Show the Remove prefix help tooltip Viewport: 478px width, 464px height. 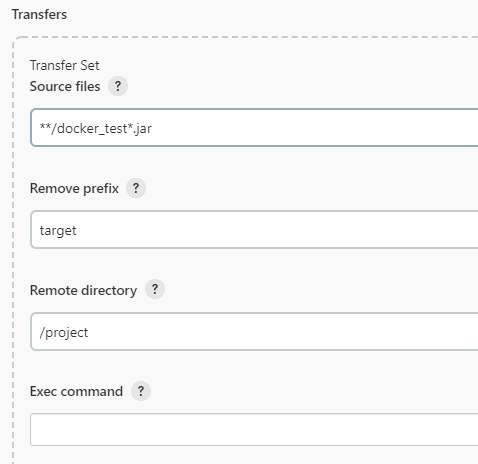pos(136,188)
